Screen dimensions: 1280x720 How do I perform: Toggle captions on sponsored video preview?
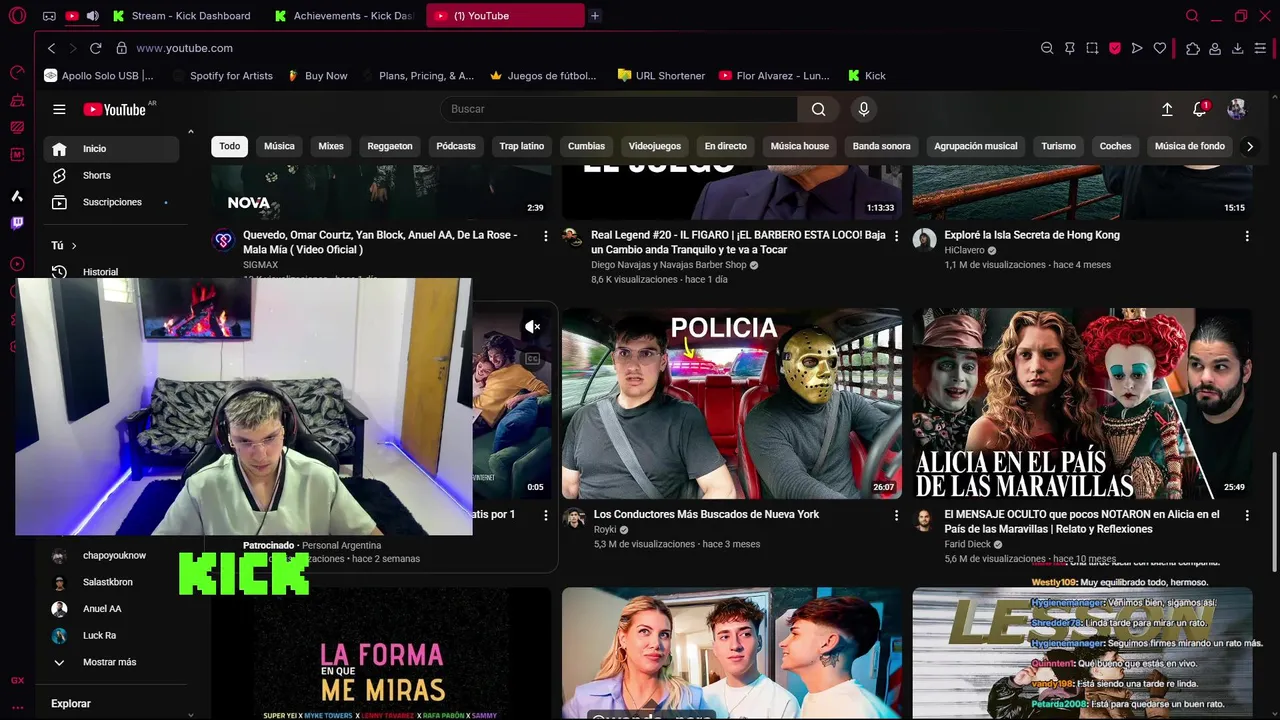point(533,359)
